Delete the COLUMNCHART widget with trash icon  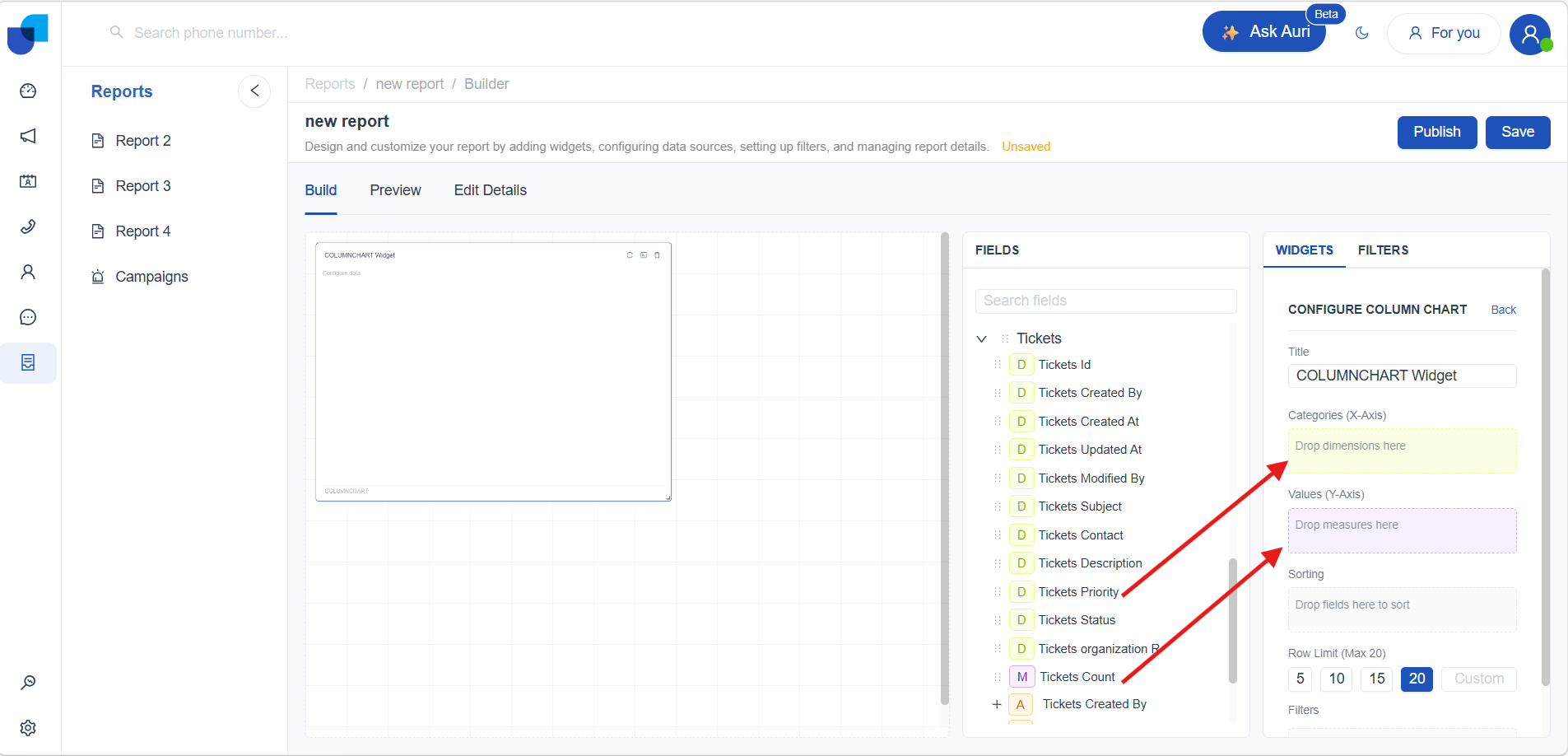tap(657, 255)
